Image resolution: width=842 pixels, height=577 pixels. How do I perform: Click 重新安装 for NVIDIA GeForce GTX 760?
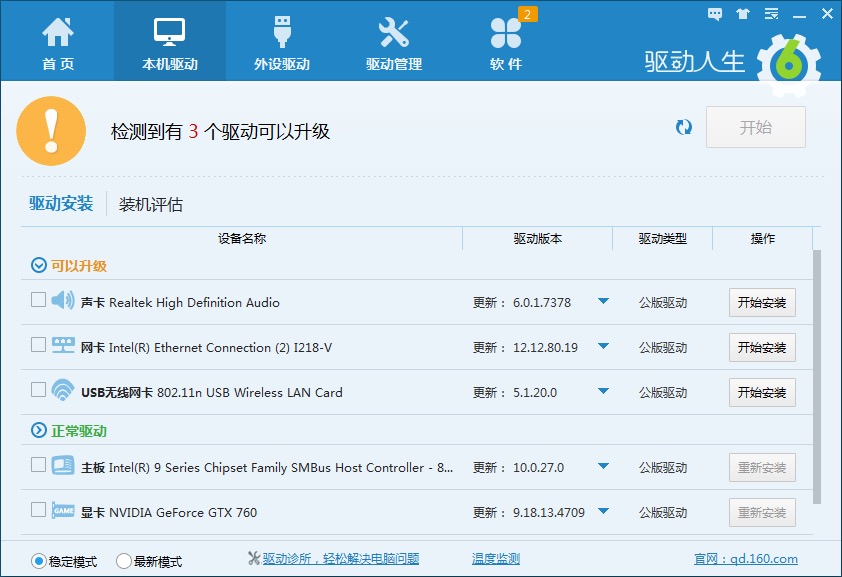tap(762, 513)
